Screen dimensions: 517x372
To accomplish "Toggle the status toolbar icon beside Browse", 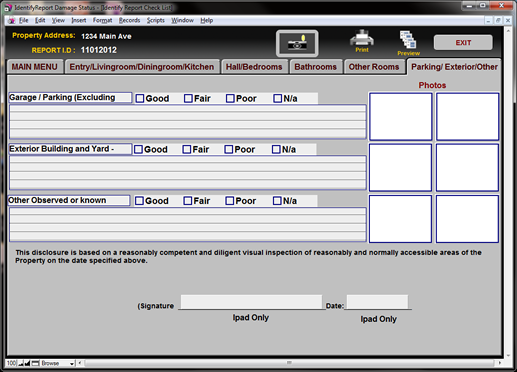I will (35, 363).
